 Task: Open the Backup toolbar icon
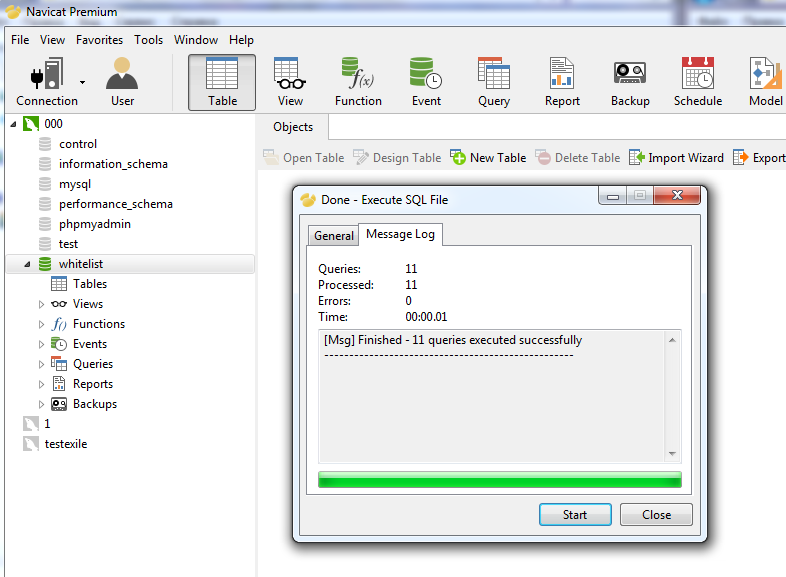click(x=630, y=82)
